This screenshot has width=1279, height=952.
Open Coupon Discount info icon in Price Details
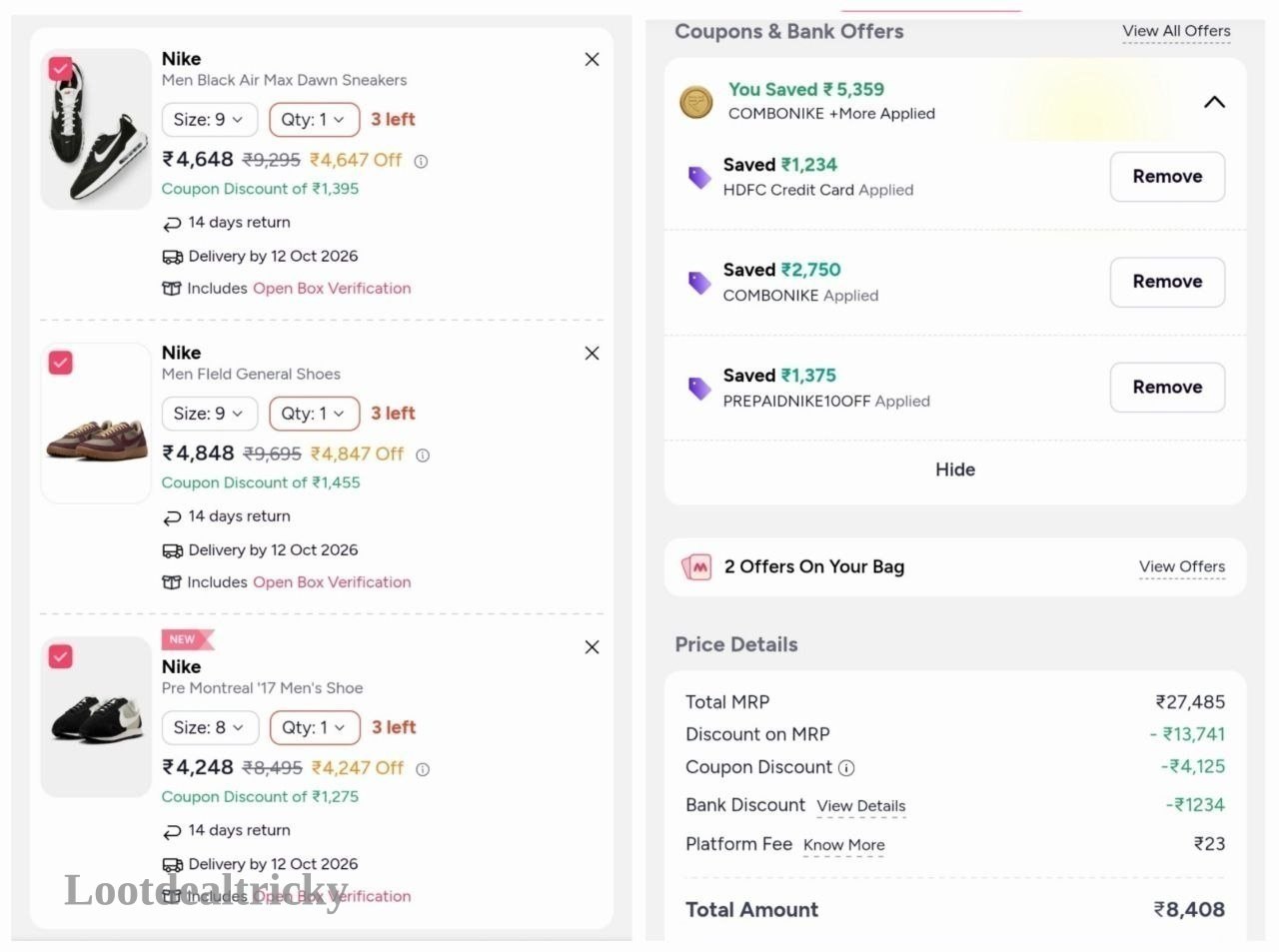tap(846, 768)
